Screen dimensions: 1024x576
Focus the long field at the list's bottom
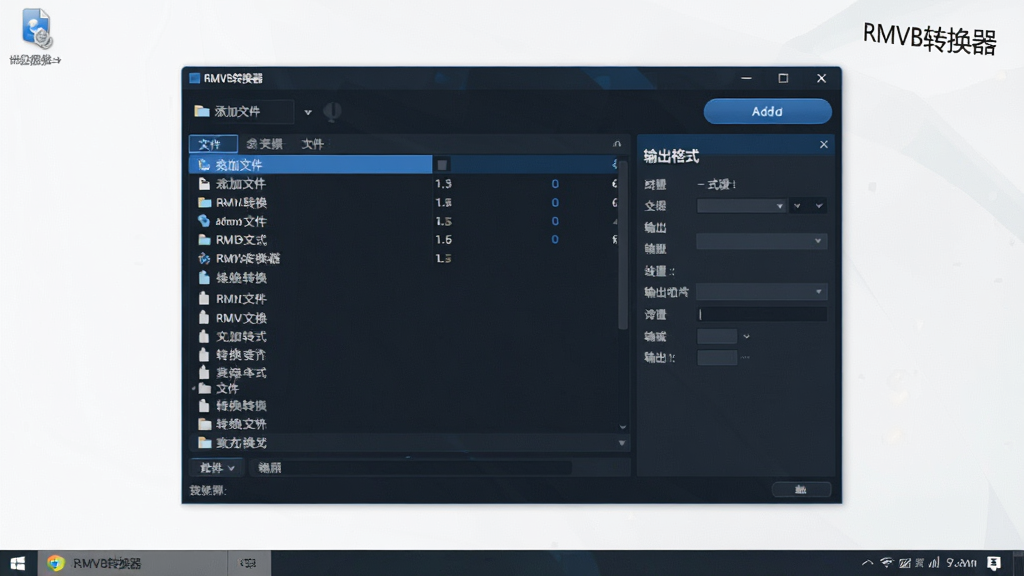410,468
